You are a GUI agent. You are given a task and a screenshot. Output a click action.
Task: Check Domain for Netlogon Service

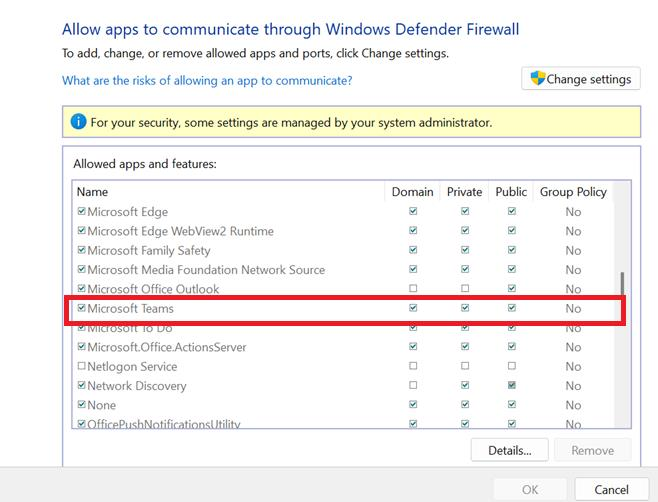tap(413, 366)
